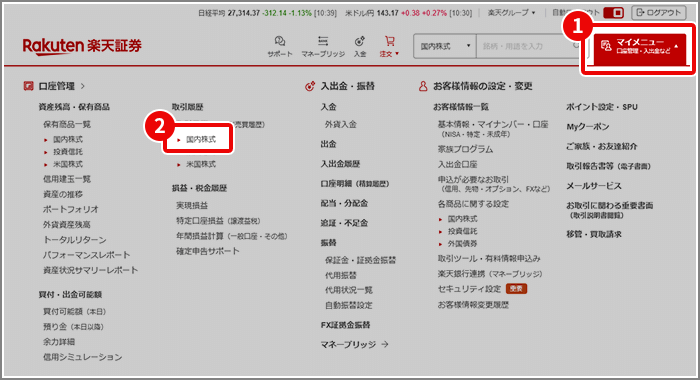Click the 入出金・振替 heading icon
The width and height of the screenshot is (700, 380).
coord(310,86)
